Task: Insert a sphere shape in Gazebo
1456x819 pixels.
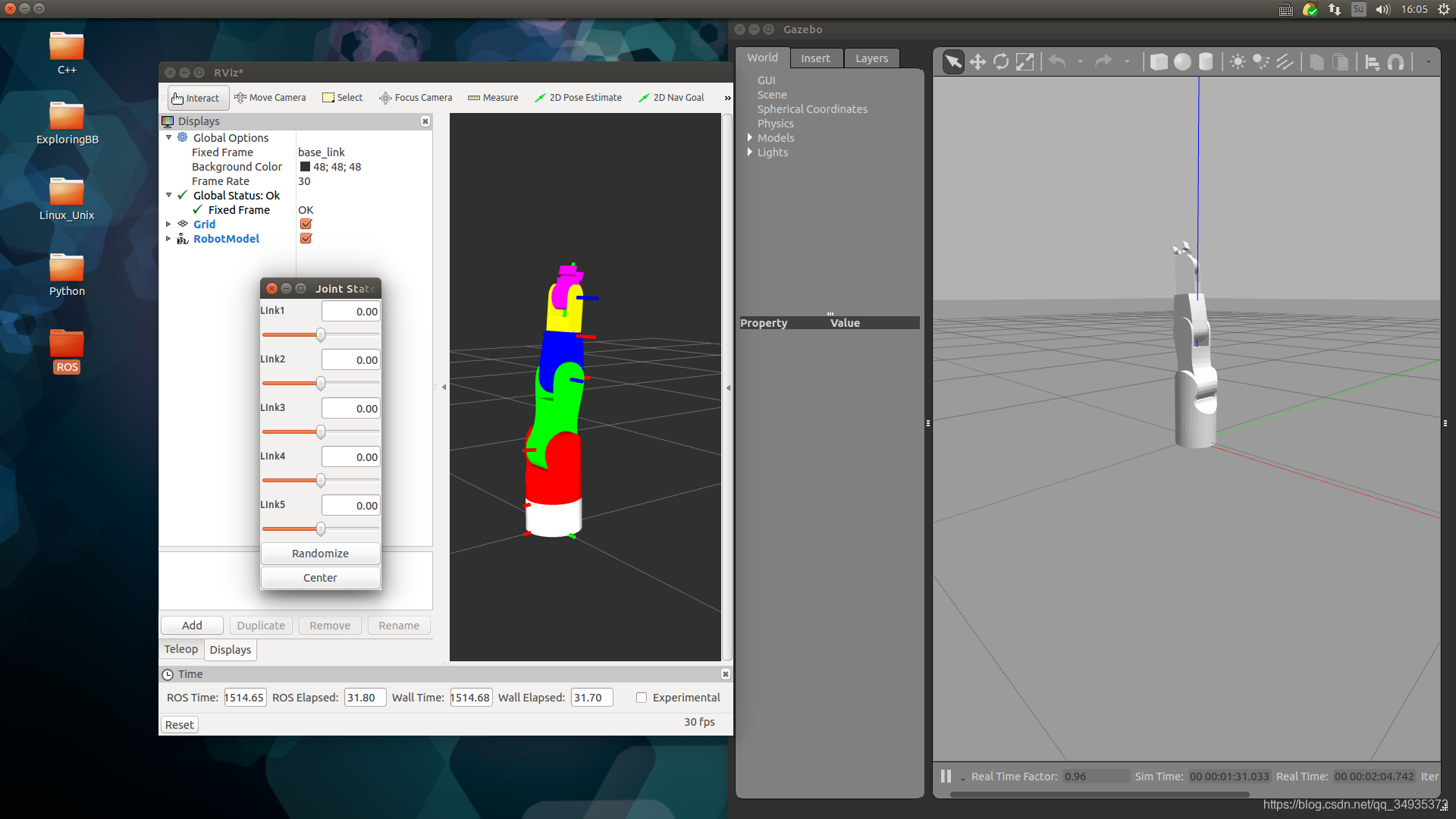Action: (x=1181, y=62)
